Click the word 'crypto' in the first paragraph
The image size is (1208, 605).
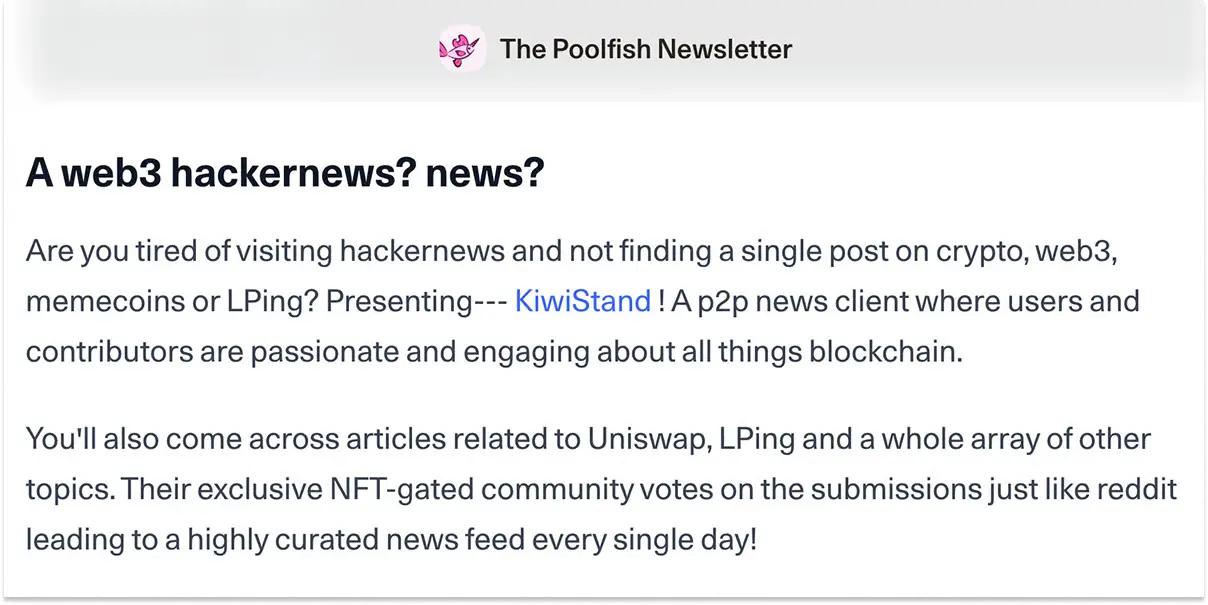pyautogui.click(x=980, y=250)
